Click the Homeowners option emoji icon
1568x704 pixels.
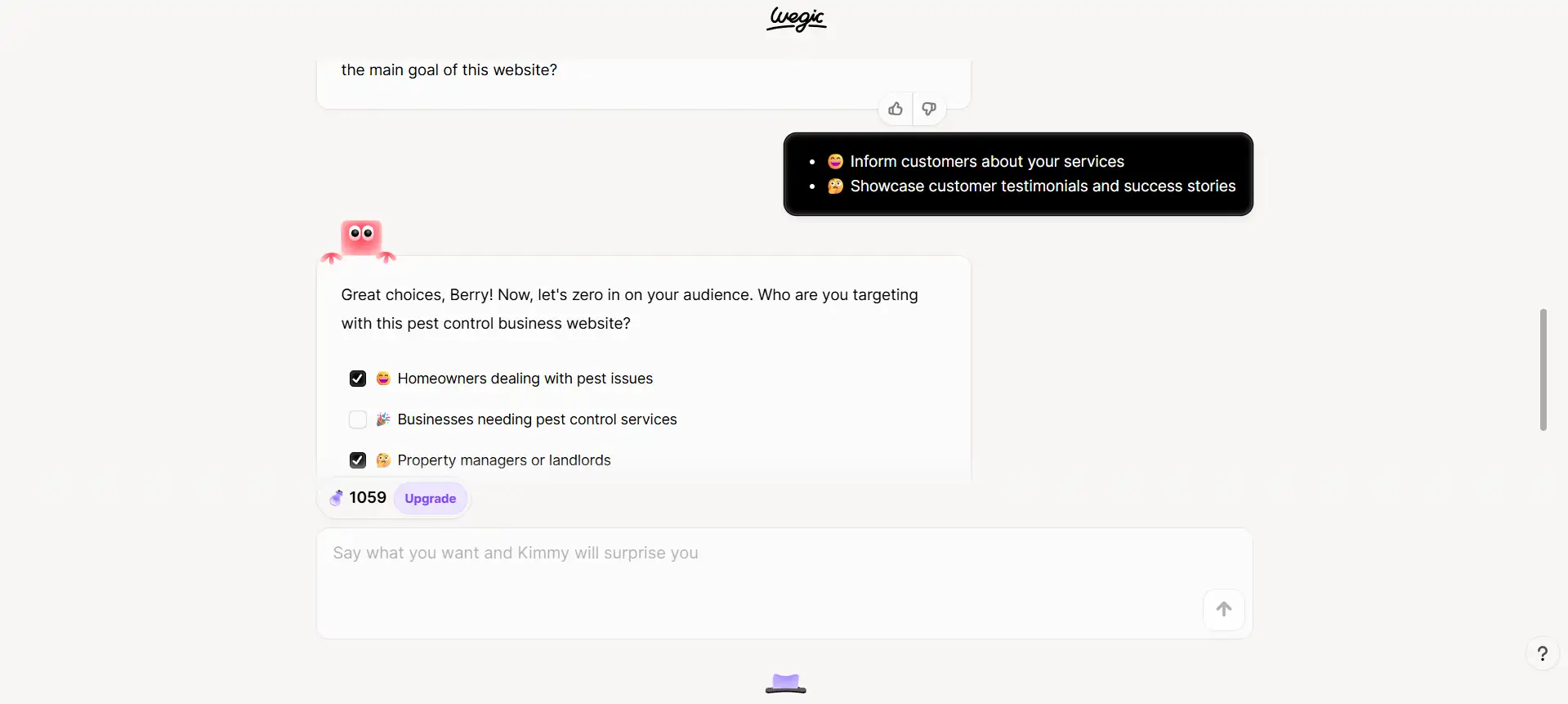tap(383, 379)
